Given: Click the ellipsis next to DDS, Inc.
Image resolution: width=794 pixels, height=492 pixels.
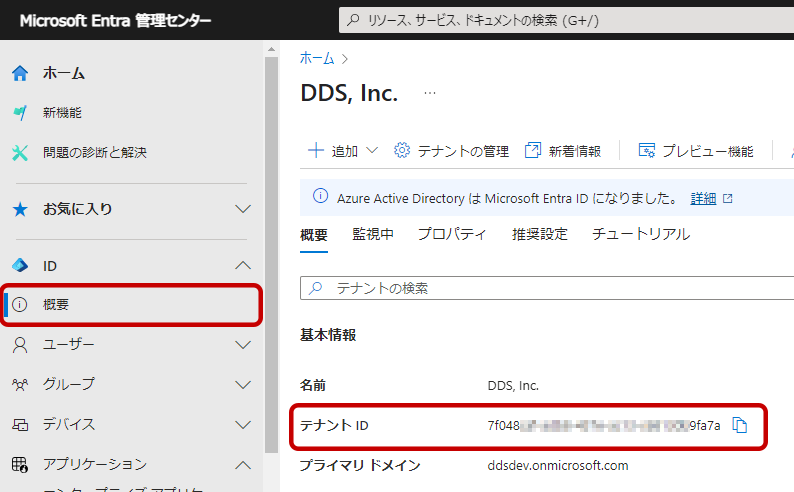Looking at the screenshot, I should pos(430,93).
